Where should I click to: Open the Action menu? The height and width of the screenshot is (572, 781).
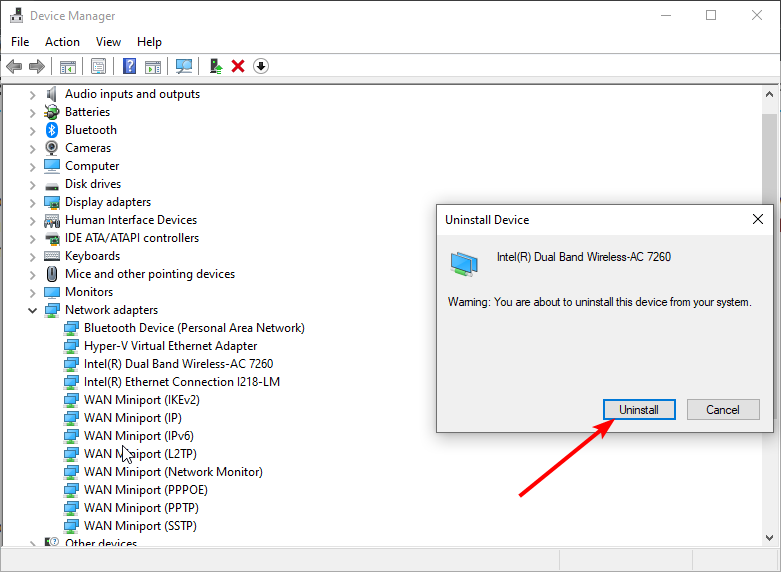pos(62,42)
